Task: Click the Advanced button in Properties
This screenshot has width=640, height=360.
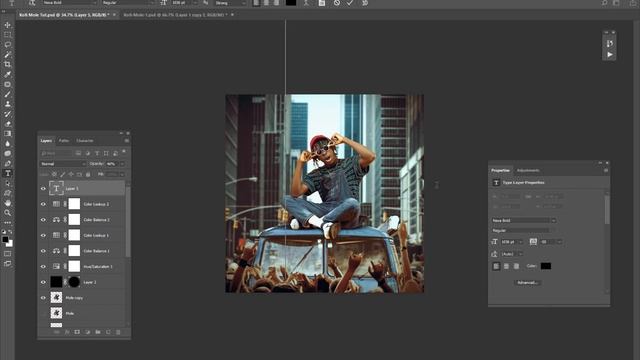Action: [x=528, y=282]
